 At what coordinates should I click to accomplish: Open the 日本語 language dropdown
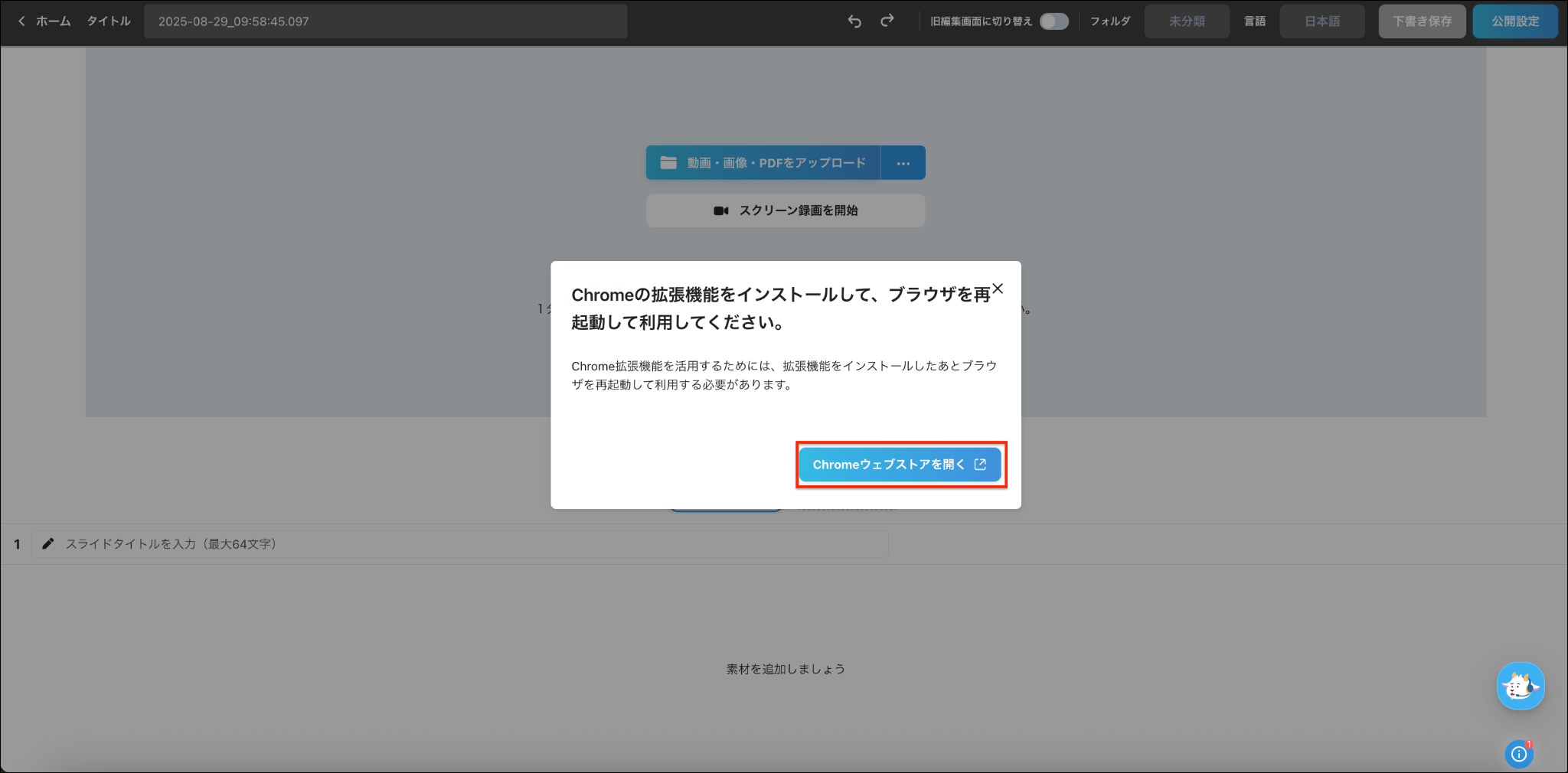tap(1322, 21)
